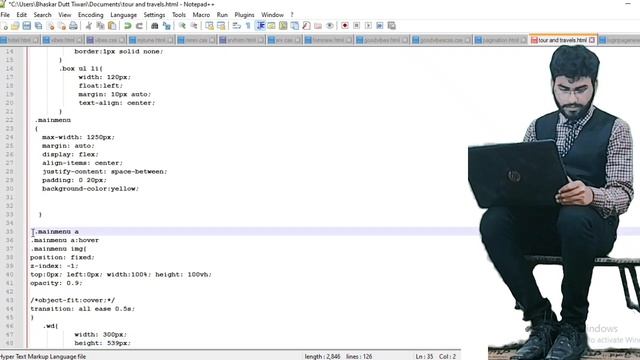
Task: Open the Document List panel icon
Action: pos(294,26)
